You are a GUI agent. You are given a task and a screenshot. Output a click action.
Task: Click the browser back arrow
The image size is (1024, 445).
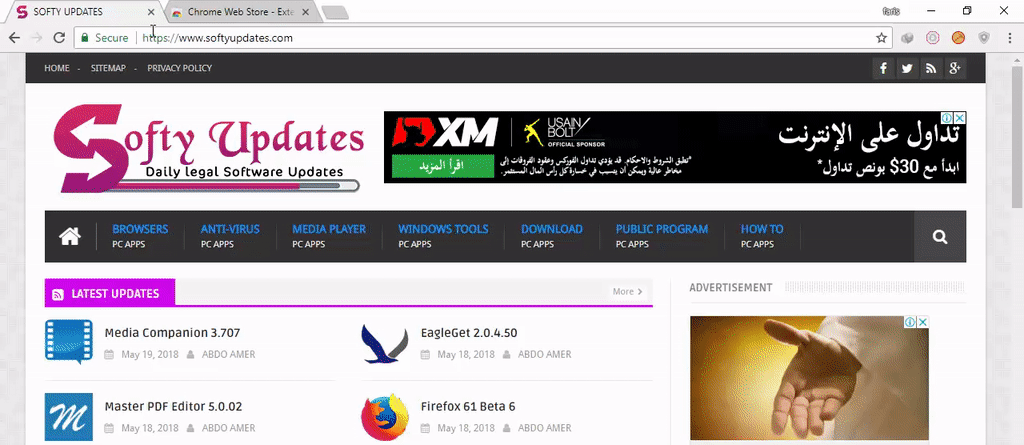[x=14, y=38]
